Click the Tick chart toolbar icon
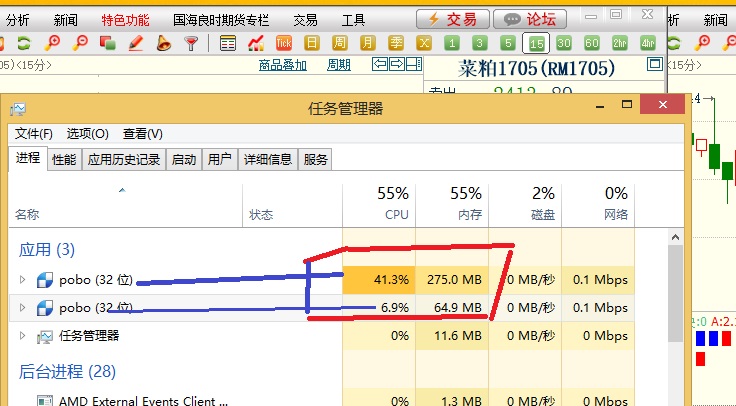The width and height of the screenshot is (736, 406). (x=284, y=43)
